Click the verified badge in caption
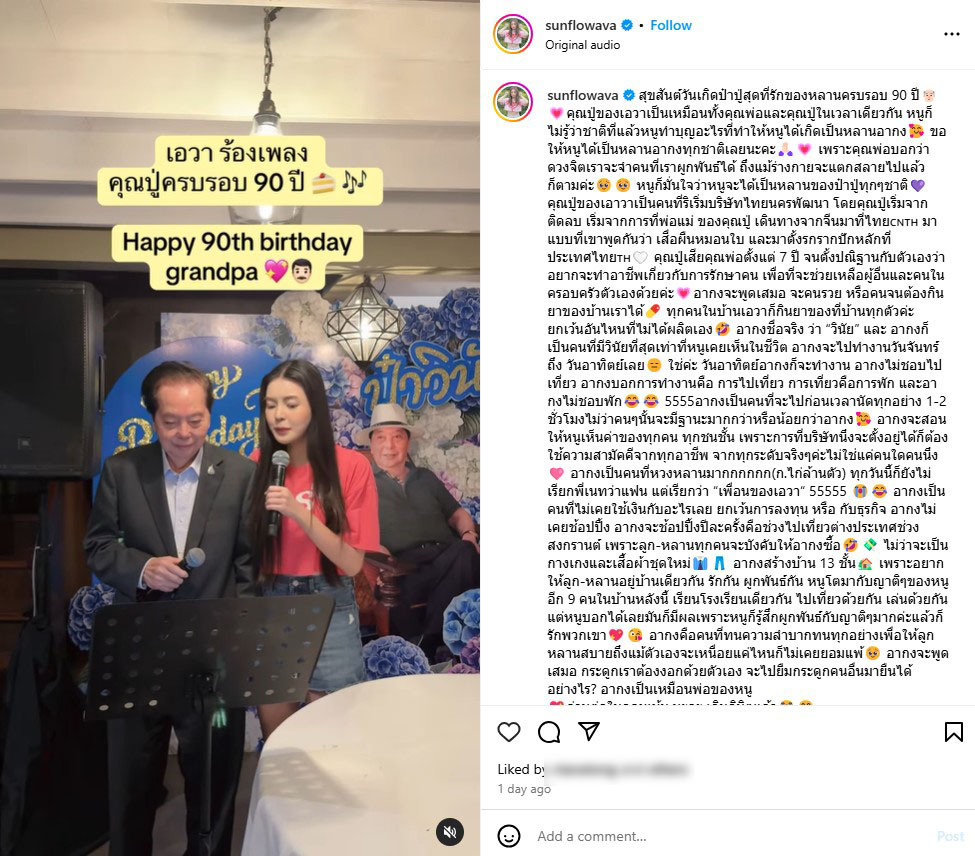The height and width of the screenshot is (856, 975). (x=629, y=95)
